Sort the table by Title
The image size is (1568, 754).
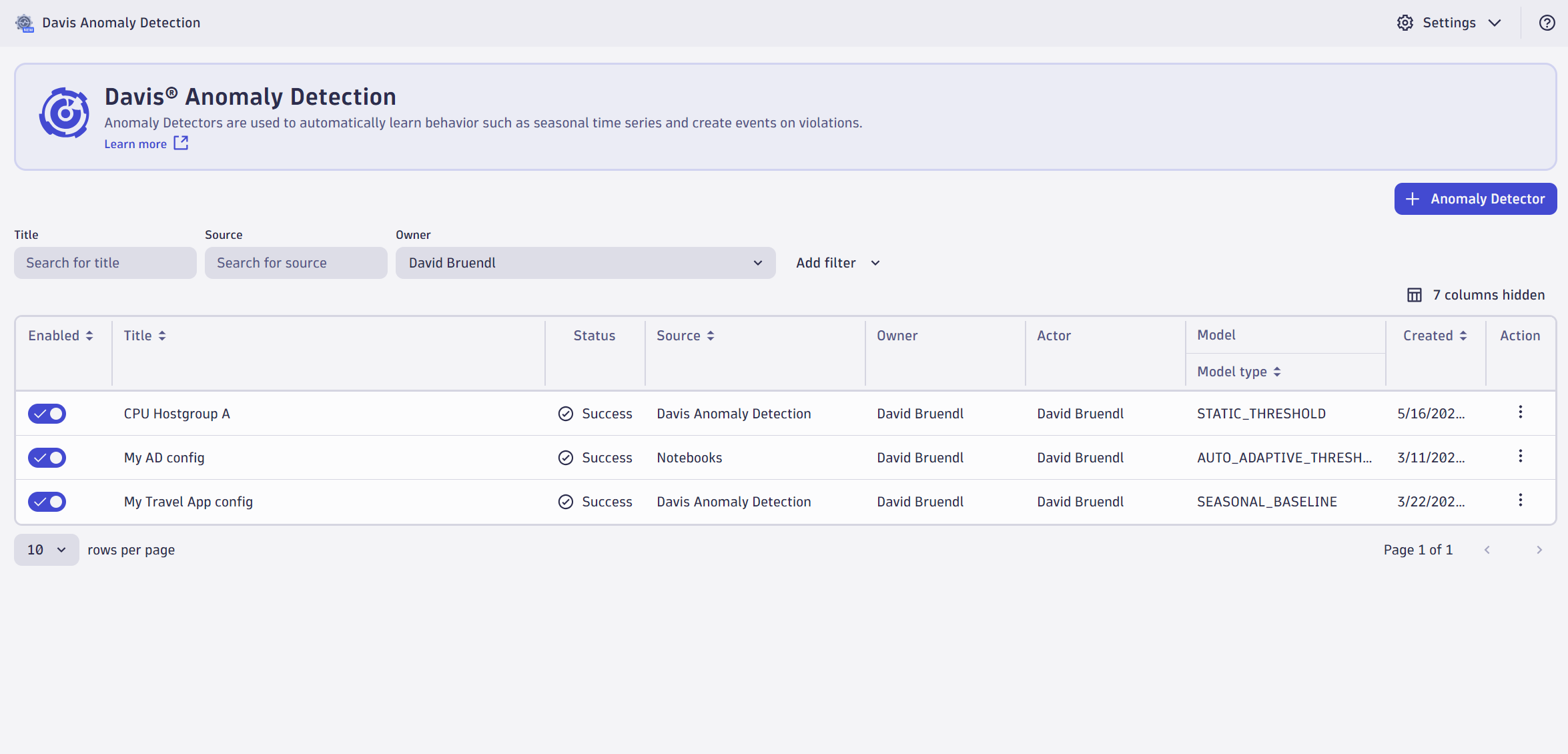[x=144, y=335]
